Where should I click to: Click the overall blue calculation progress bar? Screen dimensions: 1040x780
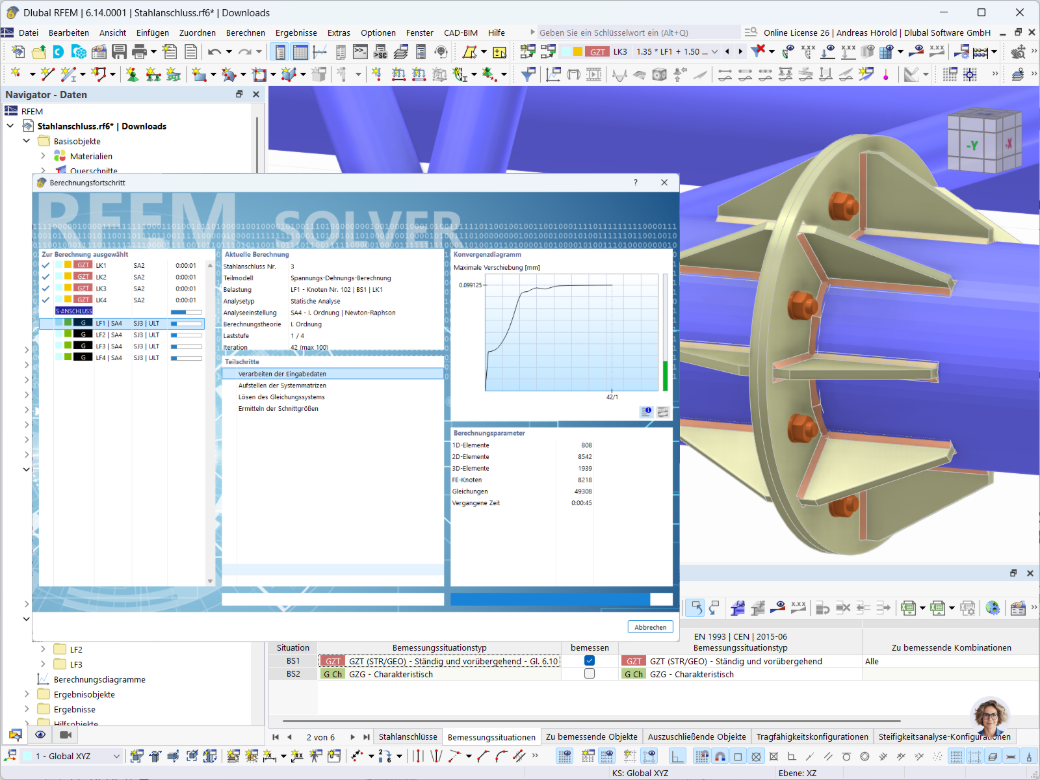[x=561, y=599]
